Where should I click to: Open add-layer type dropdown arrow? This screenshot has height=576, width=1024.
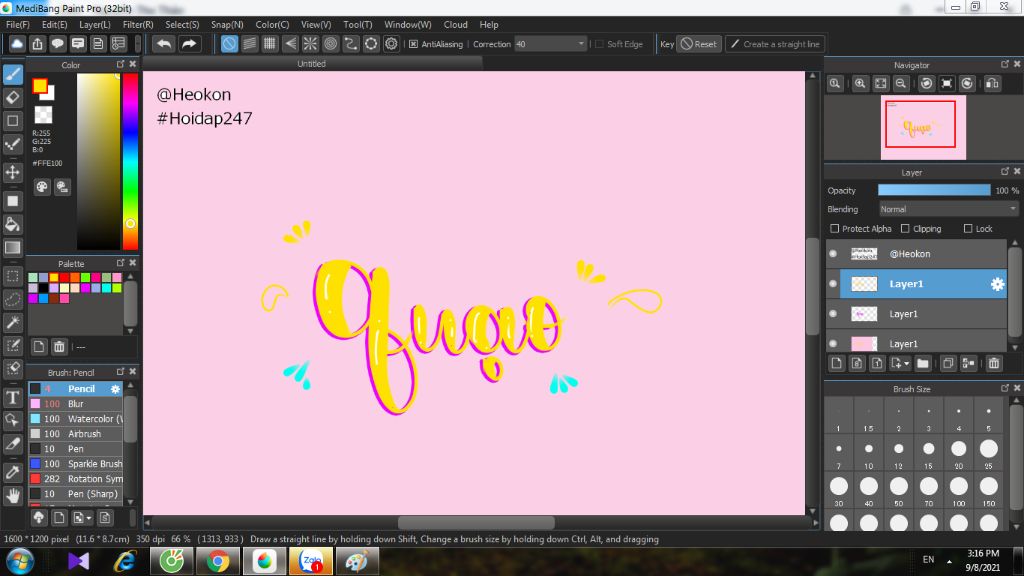click(x=906, y=364)
